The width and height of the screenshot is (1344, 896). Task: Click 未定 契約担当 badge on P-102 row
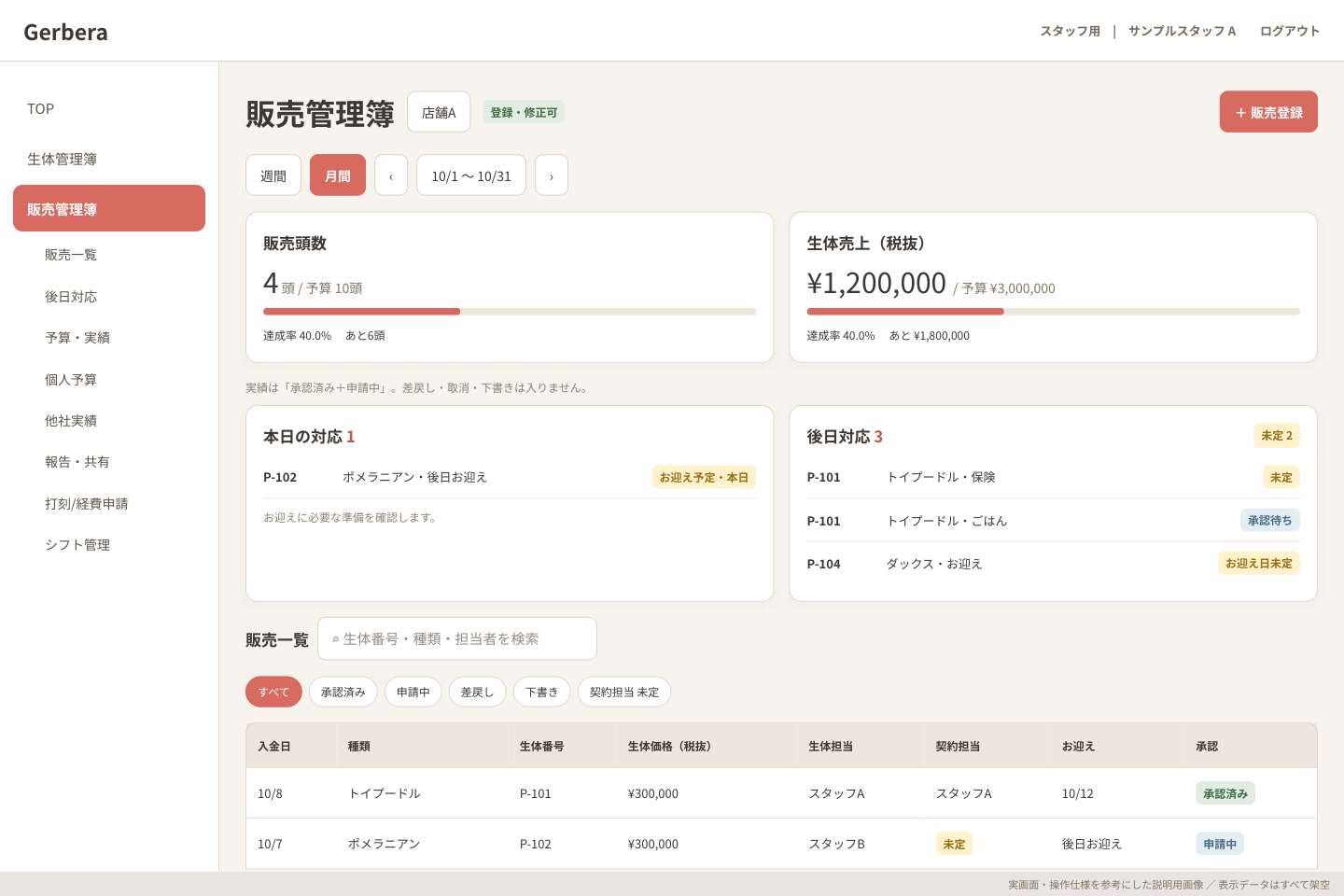tap(954, 844)
